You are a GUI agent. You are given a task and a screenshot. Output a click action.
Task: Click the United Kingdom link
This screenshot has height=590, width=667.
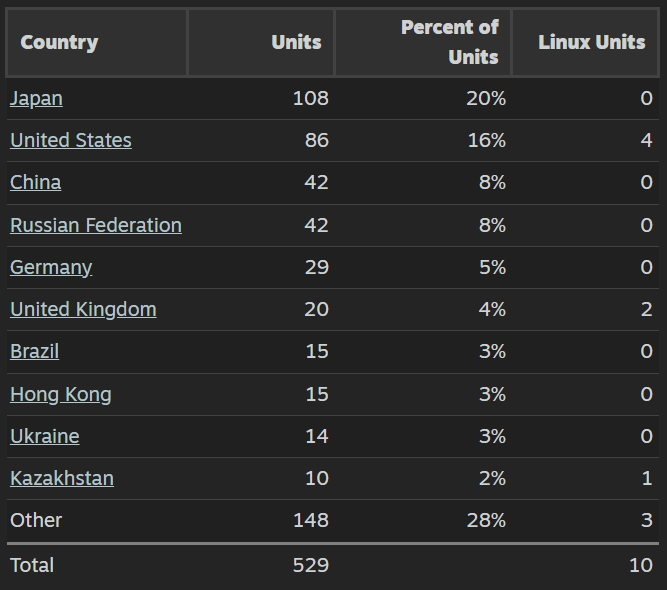point(83,309)
